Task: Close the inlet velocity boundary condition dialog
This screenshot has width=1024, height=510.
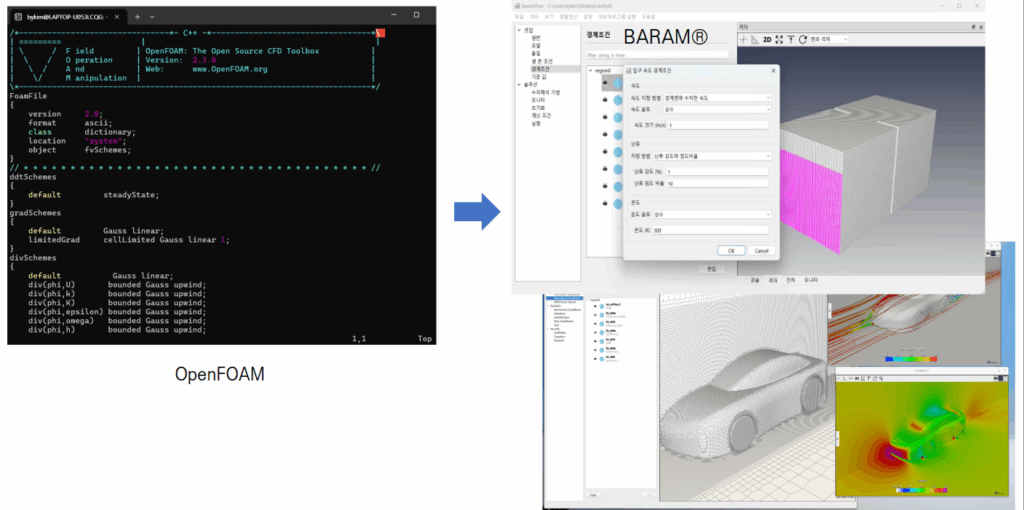Action: point(773,70)
